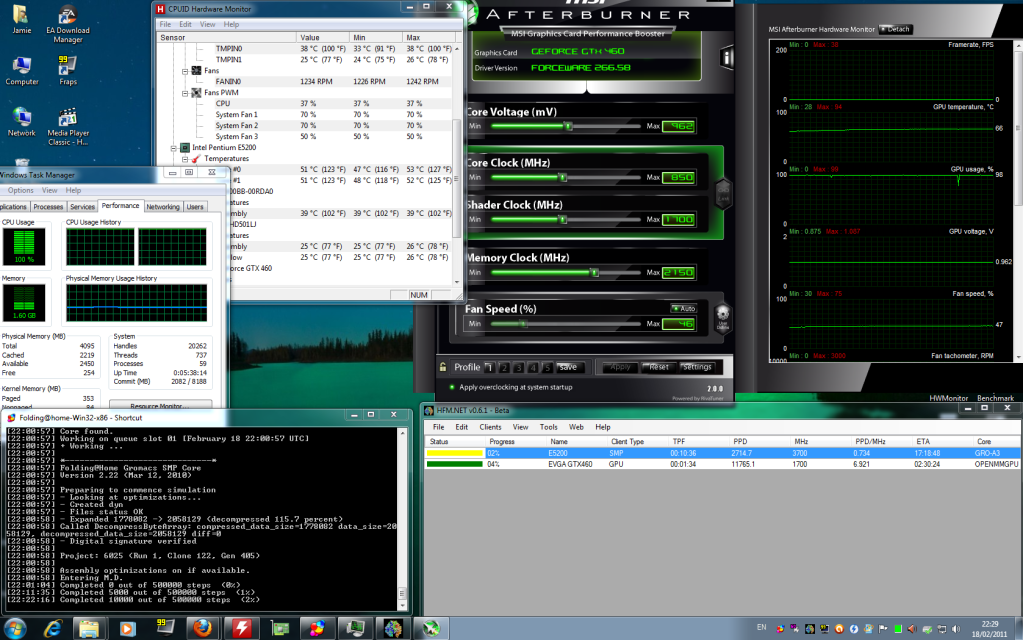Click the Action Center flag tray icon

pos(883,629)
